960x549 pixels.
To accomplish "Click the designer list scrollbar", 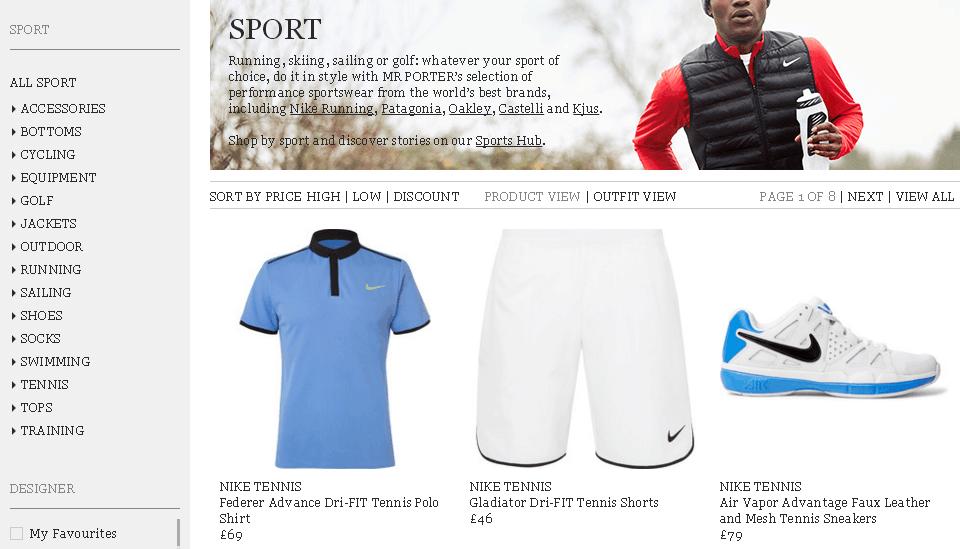I will (x=178, y=532).
